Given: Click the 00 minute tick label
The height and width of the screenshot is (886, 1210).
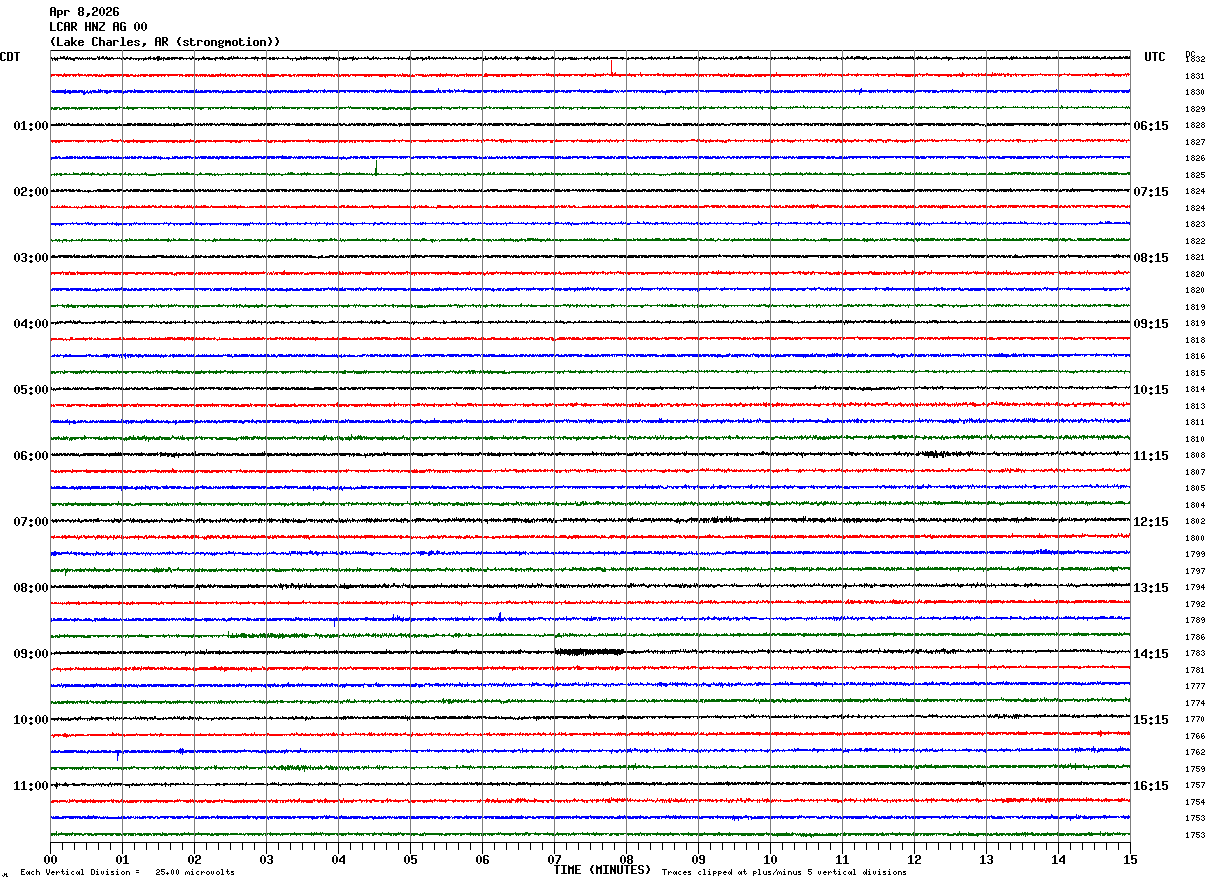Looking at the screenshot, I should [51, 860].
